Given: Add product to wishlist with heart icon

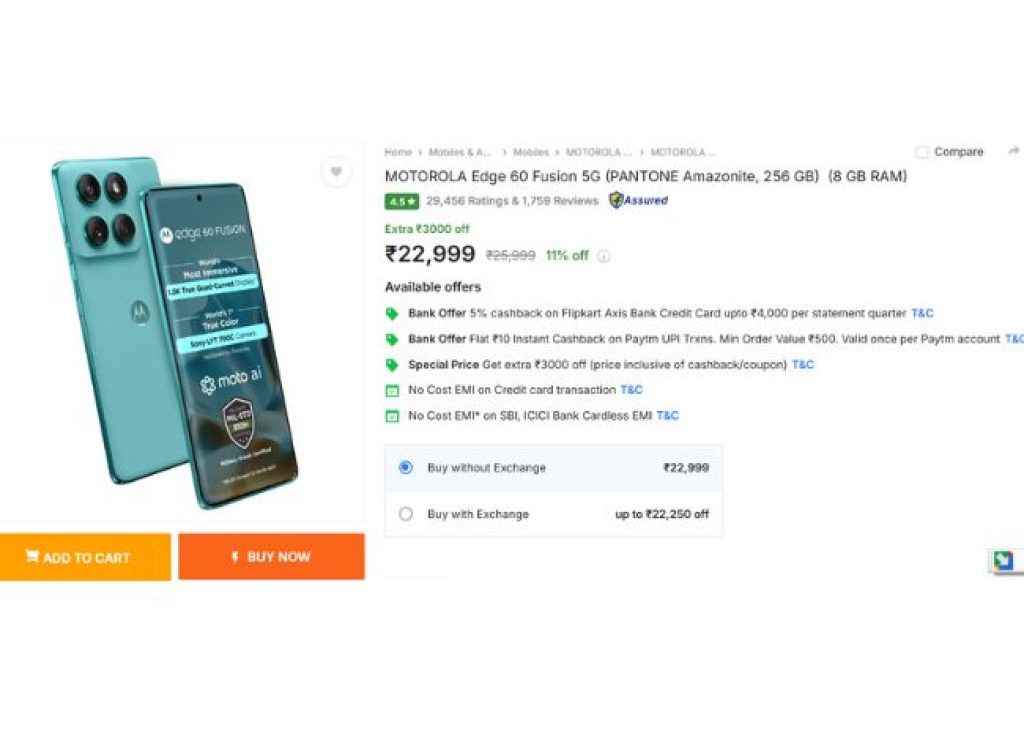Looking at the screenshot, I should (336, 172).
